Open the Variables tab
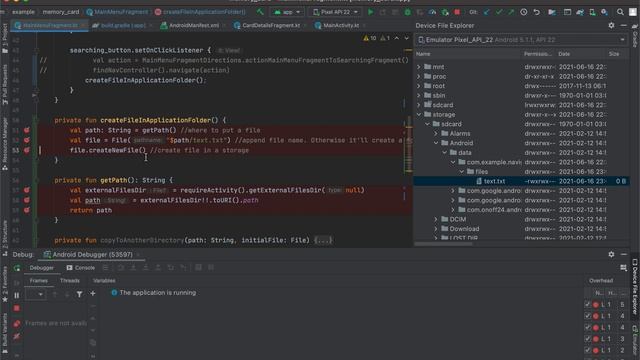Image resolution: width=640 pixels, height=360 pixels. (104, 281)
